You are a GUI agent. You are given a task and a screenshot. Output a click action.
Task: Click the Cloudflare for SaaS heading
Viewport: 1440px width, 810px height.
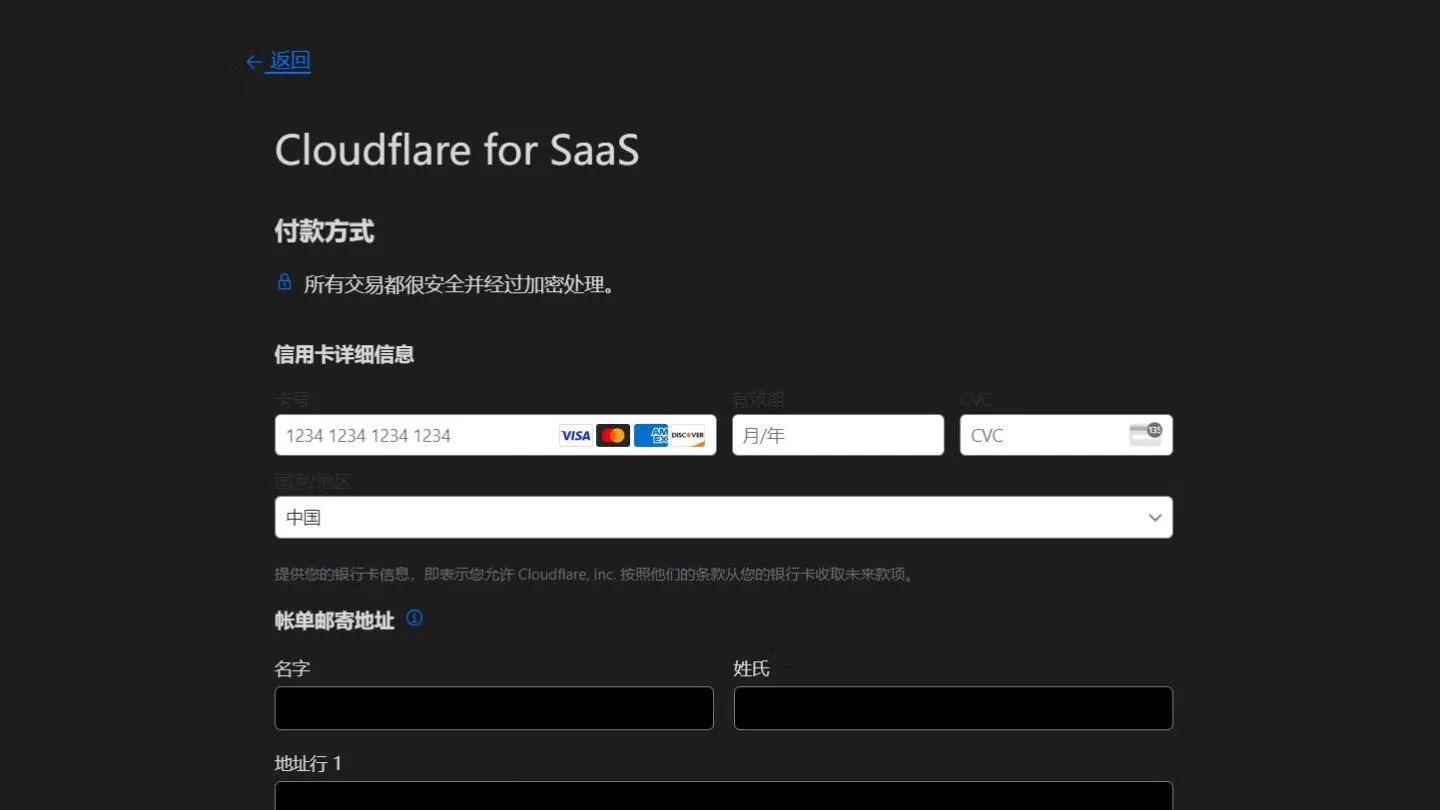(x=457, y=150)
